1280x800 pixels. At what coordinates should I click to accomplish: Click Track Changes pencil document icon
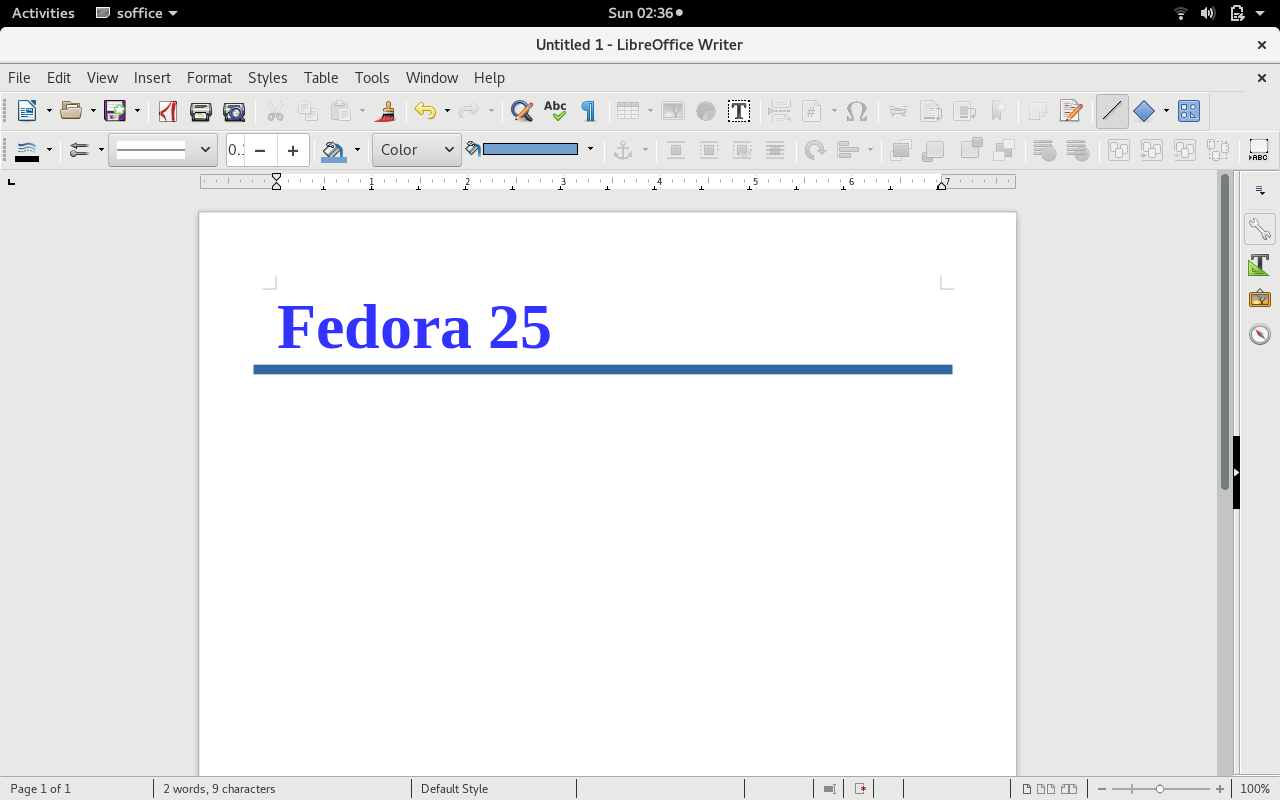[x=1071, y=111]
